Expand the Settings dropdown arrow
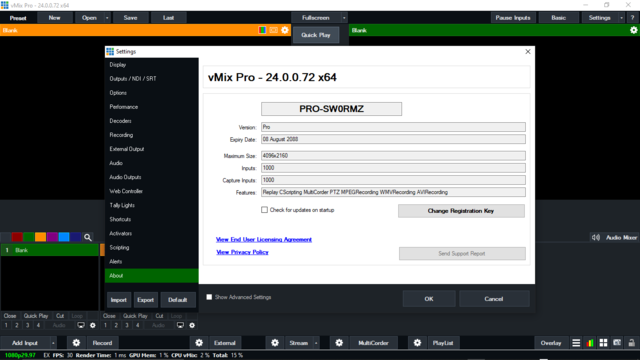Image resolution: width=640 pixels, height=360 pixels. (x=621, y=18)
